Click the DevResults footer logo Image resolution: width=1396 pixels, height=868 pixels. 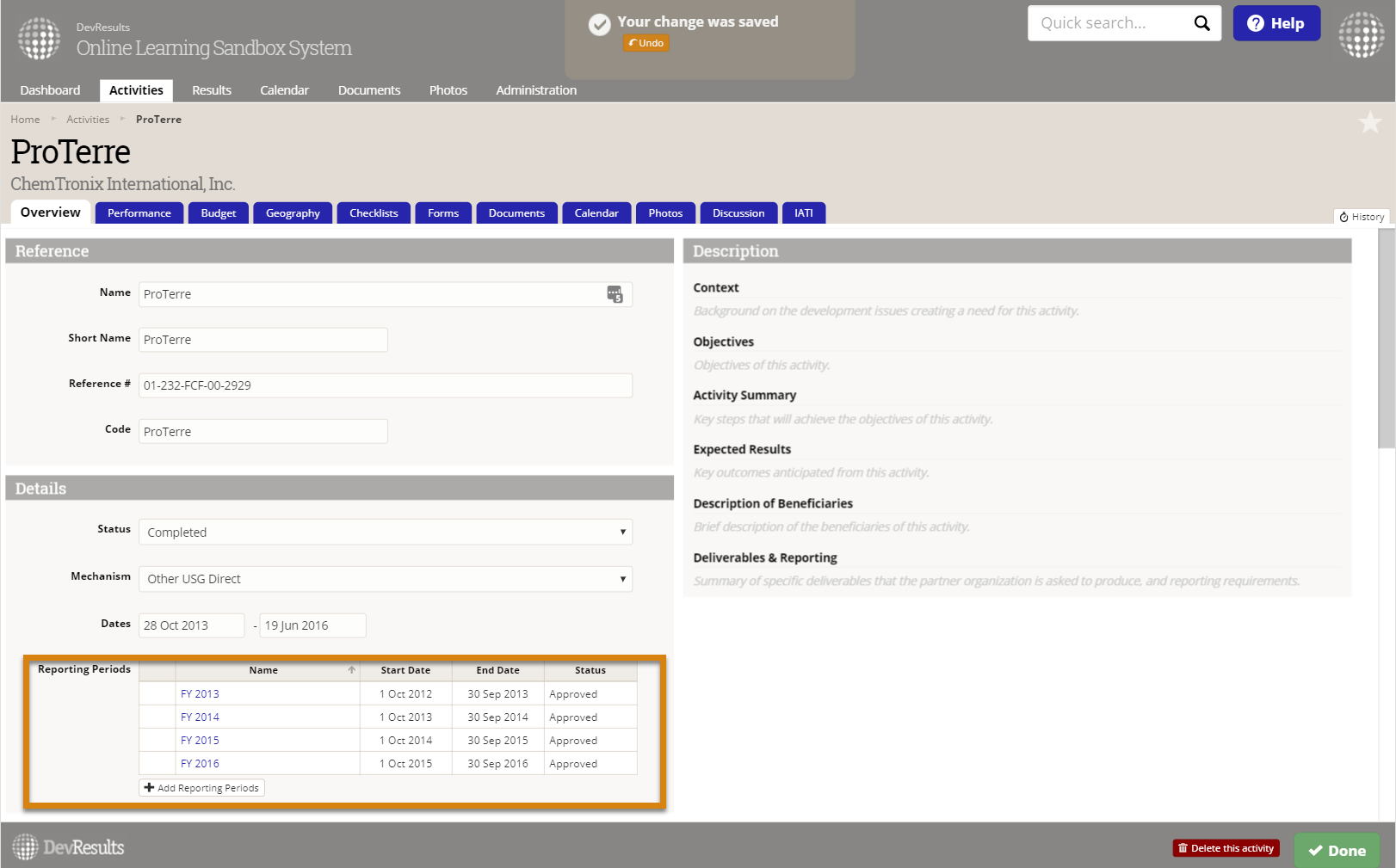(x=68, y=847)
